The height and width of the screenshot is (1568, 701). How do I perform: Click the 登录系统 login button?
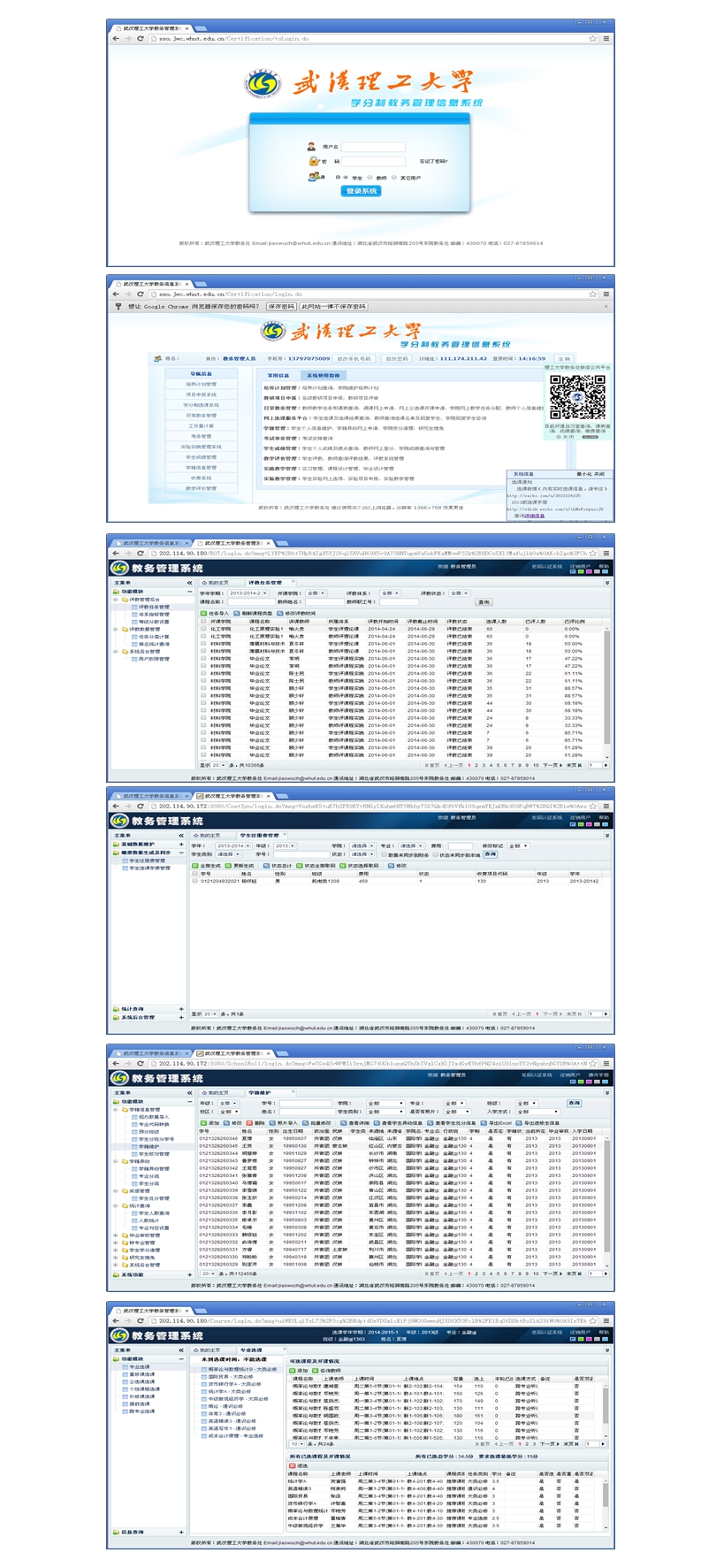pos(362,191)
